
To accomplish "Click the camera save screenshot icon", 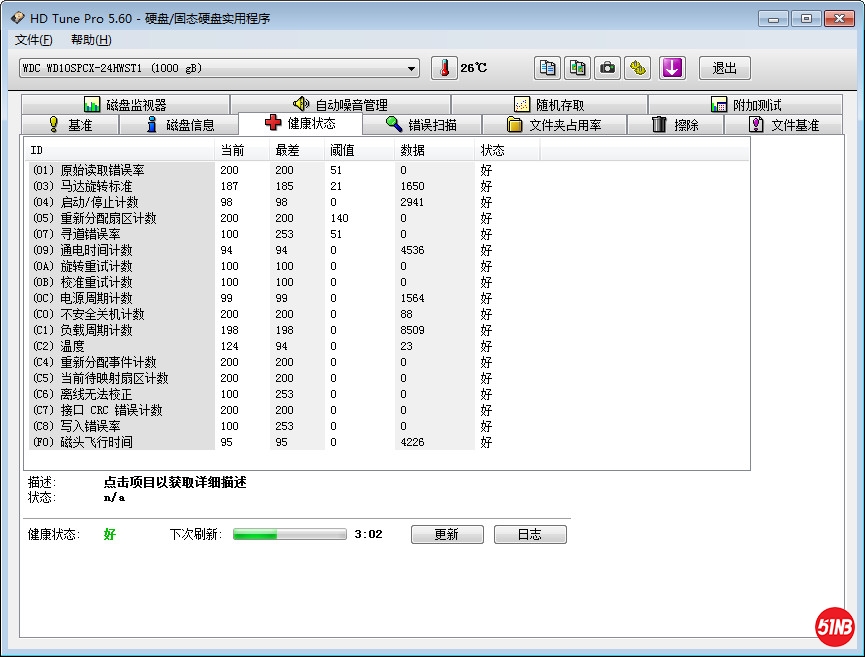I will [x=607, y=68].
